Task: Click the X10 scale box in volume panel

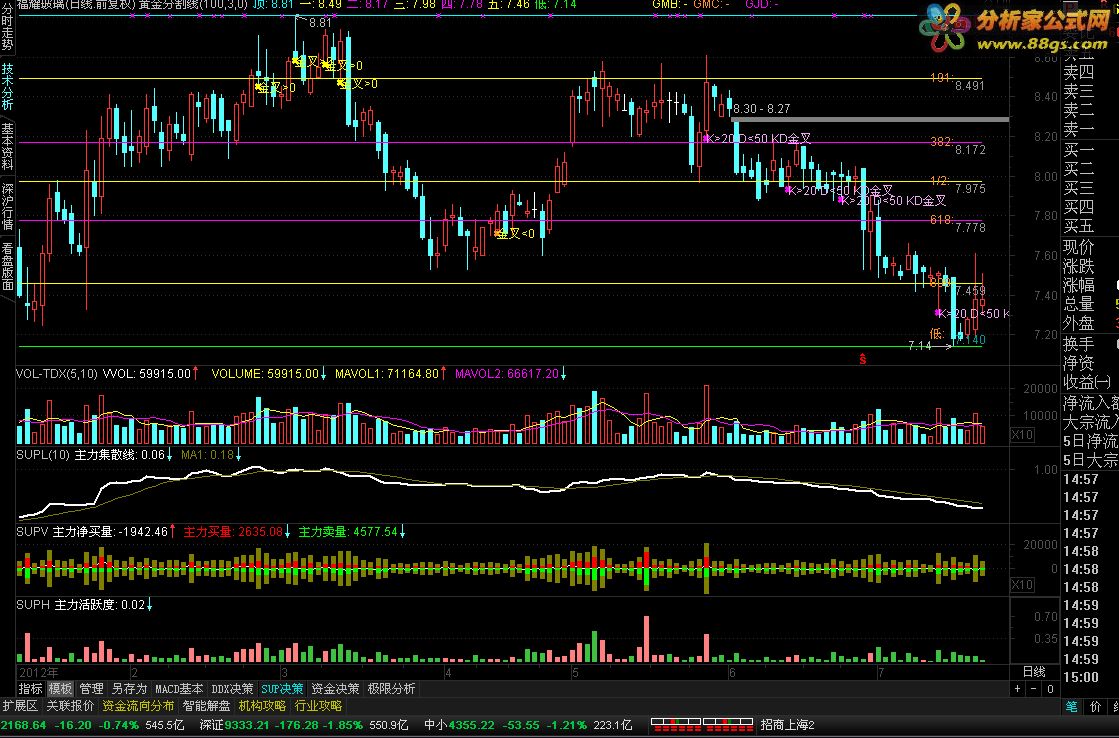Action: [1022, 435]
